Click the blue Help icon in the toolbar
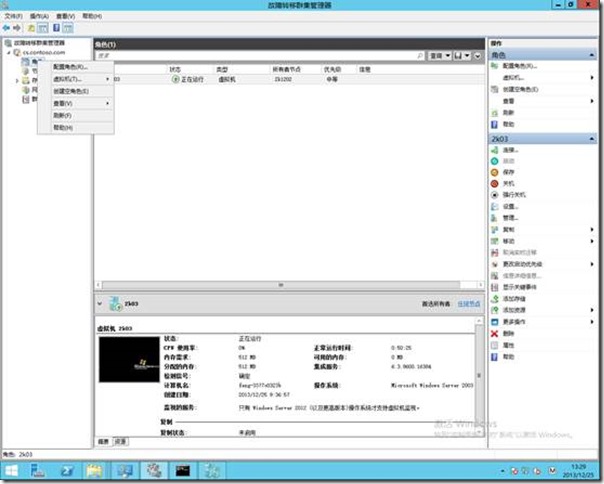Screen dimensions: 604x484 pyautogui.click(x=56, y=28)
